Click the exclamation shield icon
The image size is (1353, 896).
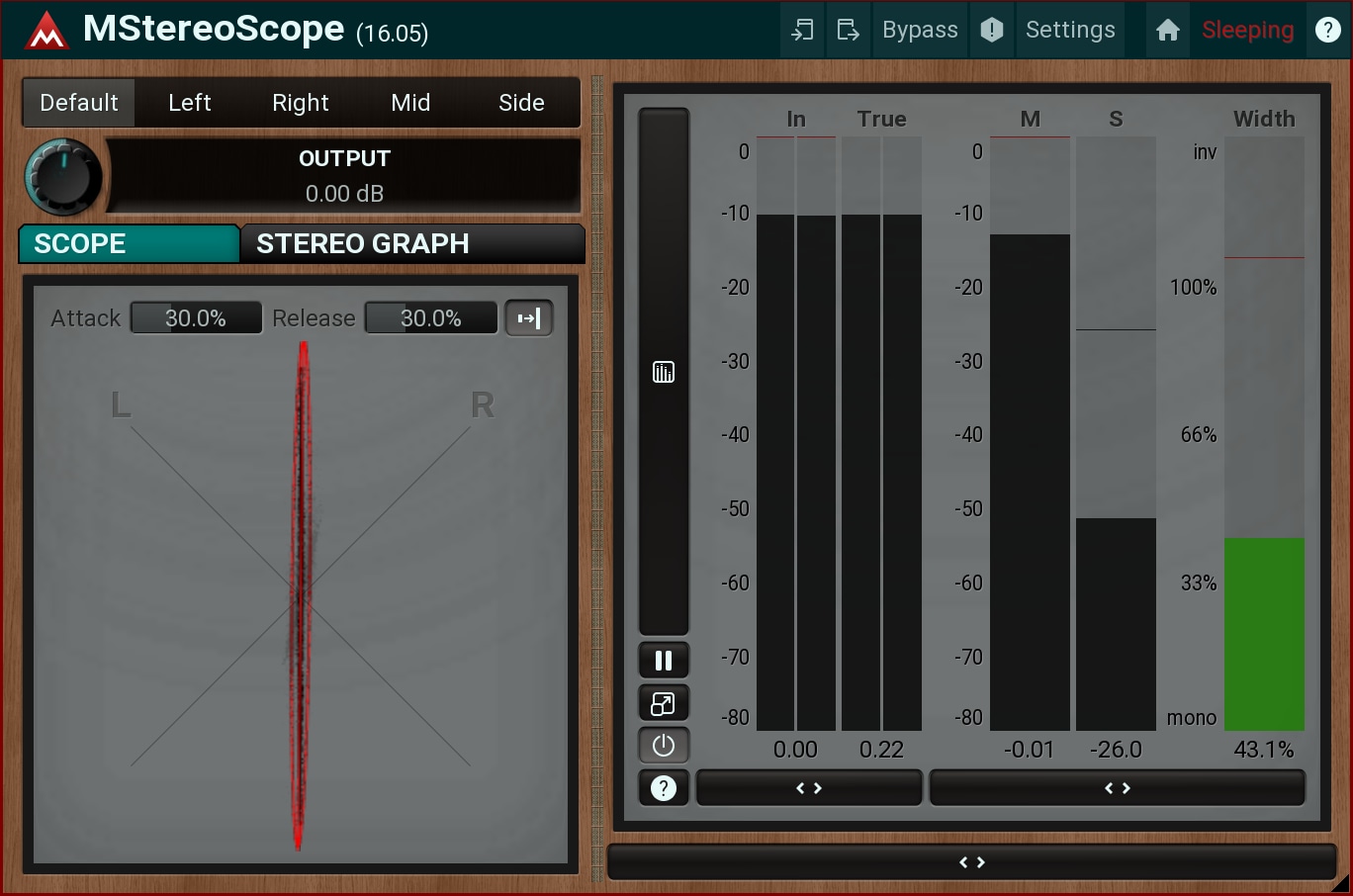click(991, 31)
